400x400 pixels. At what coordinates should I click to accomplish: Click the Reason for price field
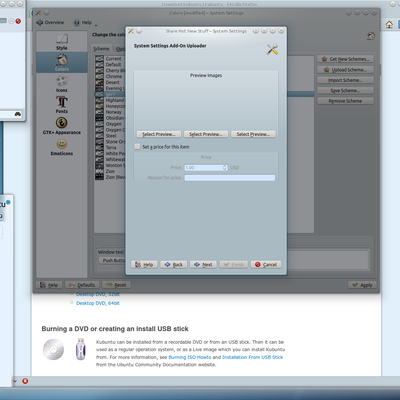(230, 178)
